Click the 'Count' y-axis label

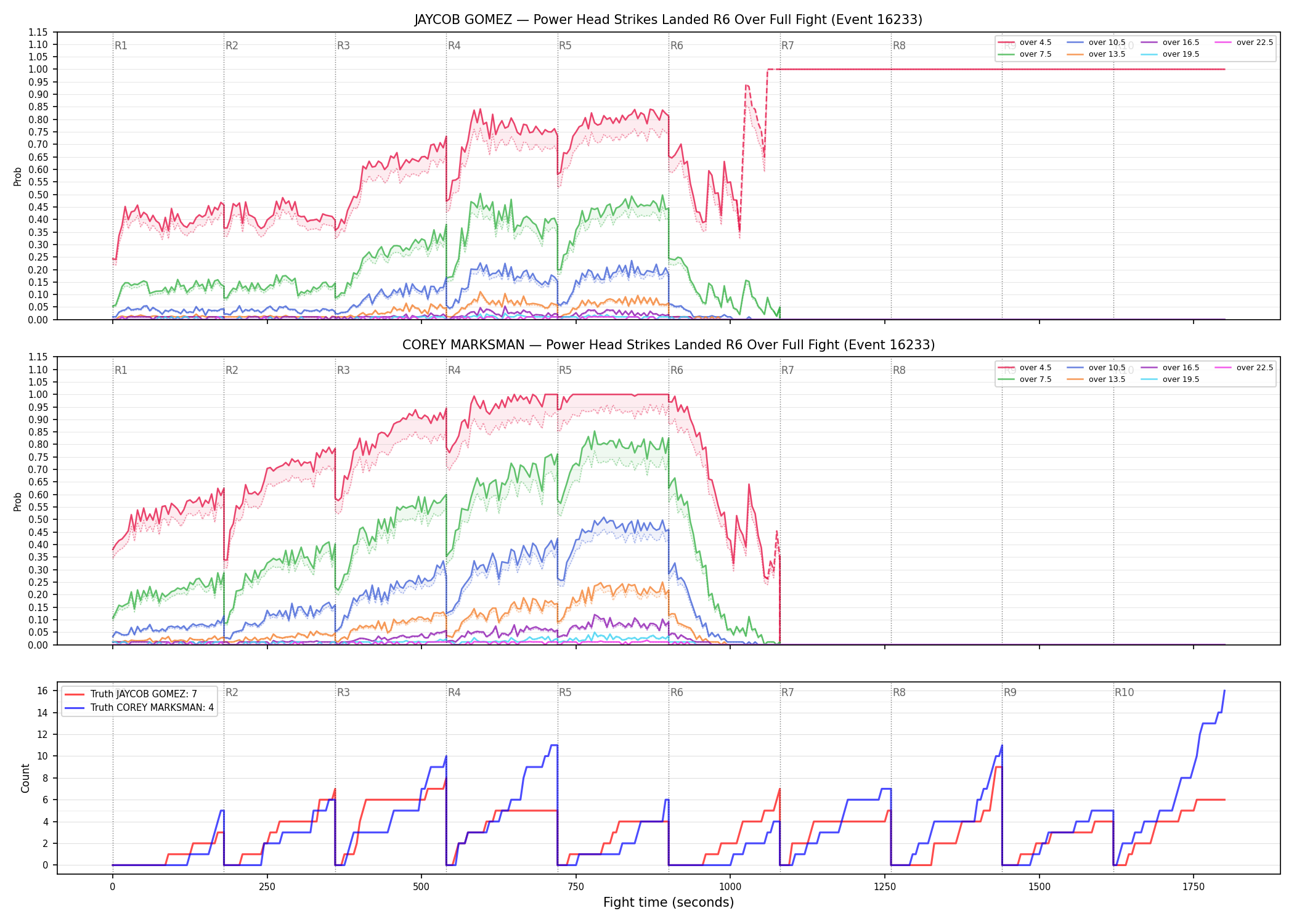pyautogui.click(x=25, y=778)
